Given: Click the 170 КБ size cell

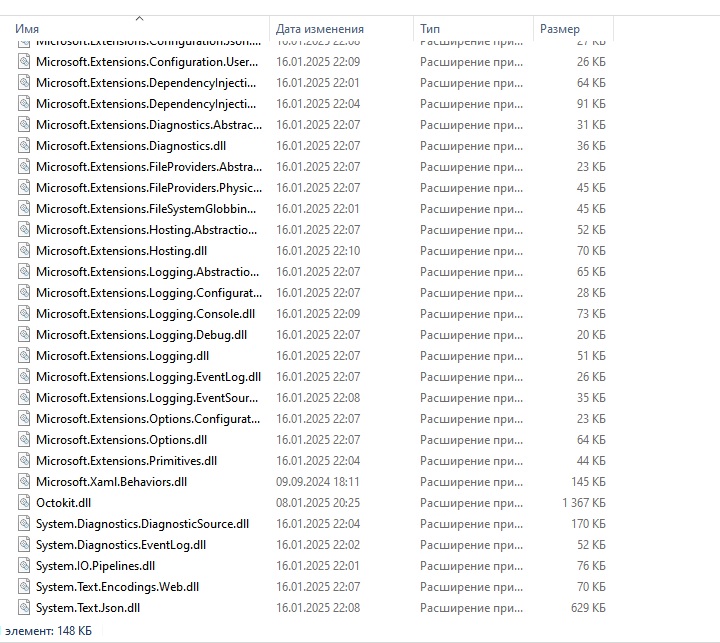Looking at the screenshot, I should [588, 524].
